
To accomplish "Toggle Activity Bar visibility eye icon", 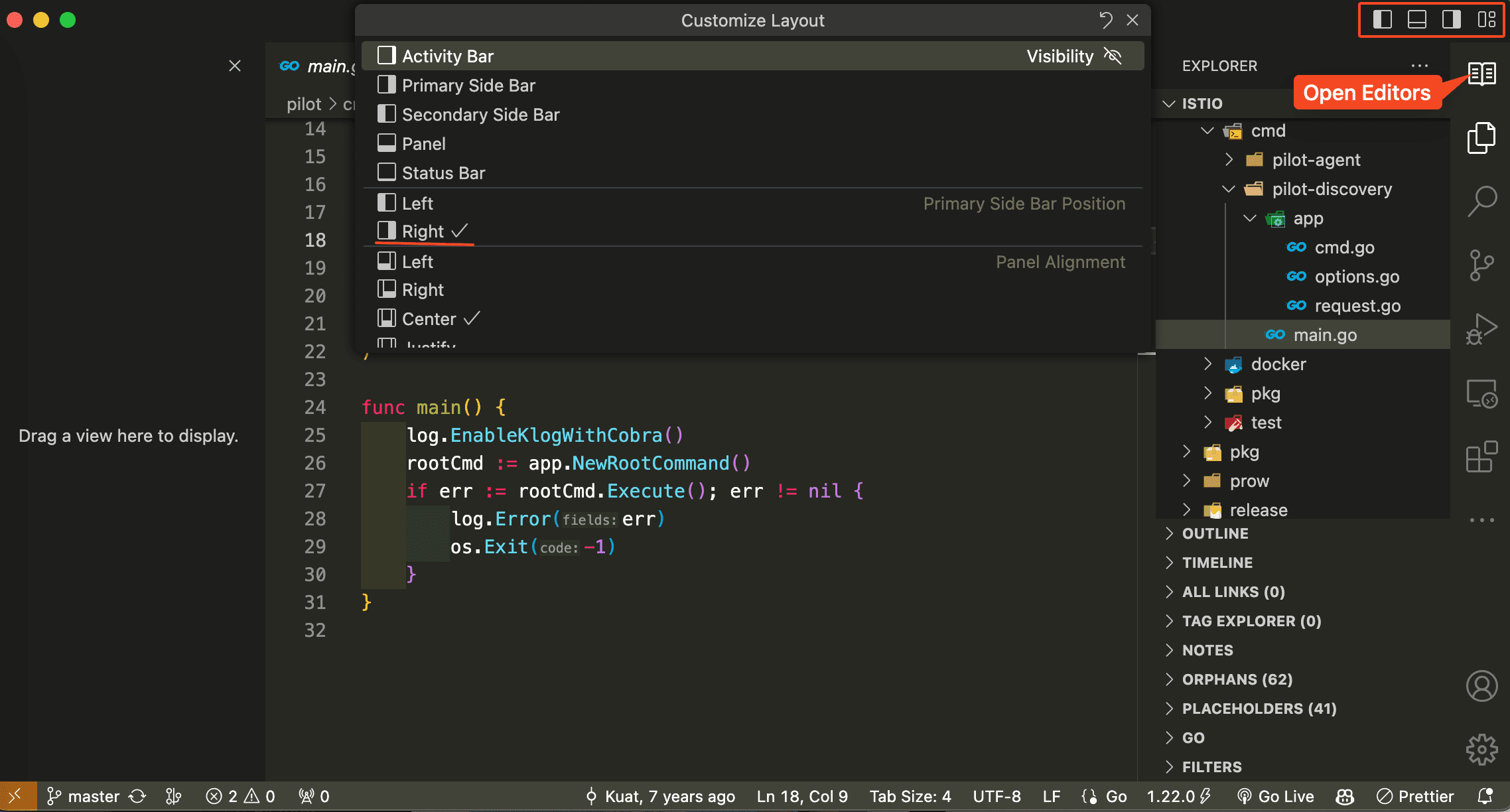I will (x=1113, y=56).
